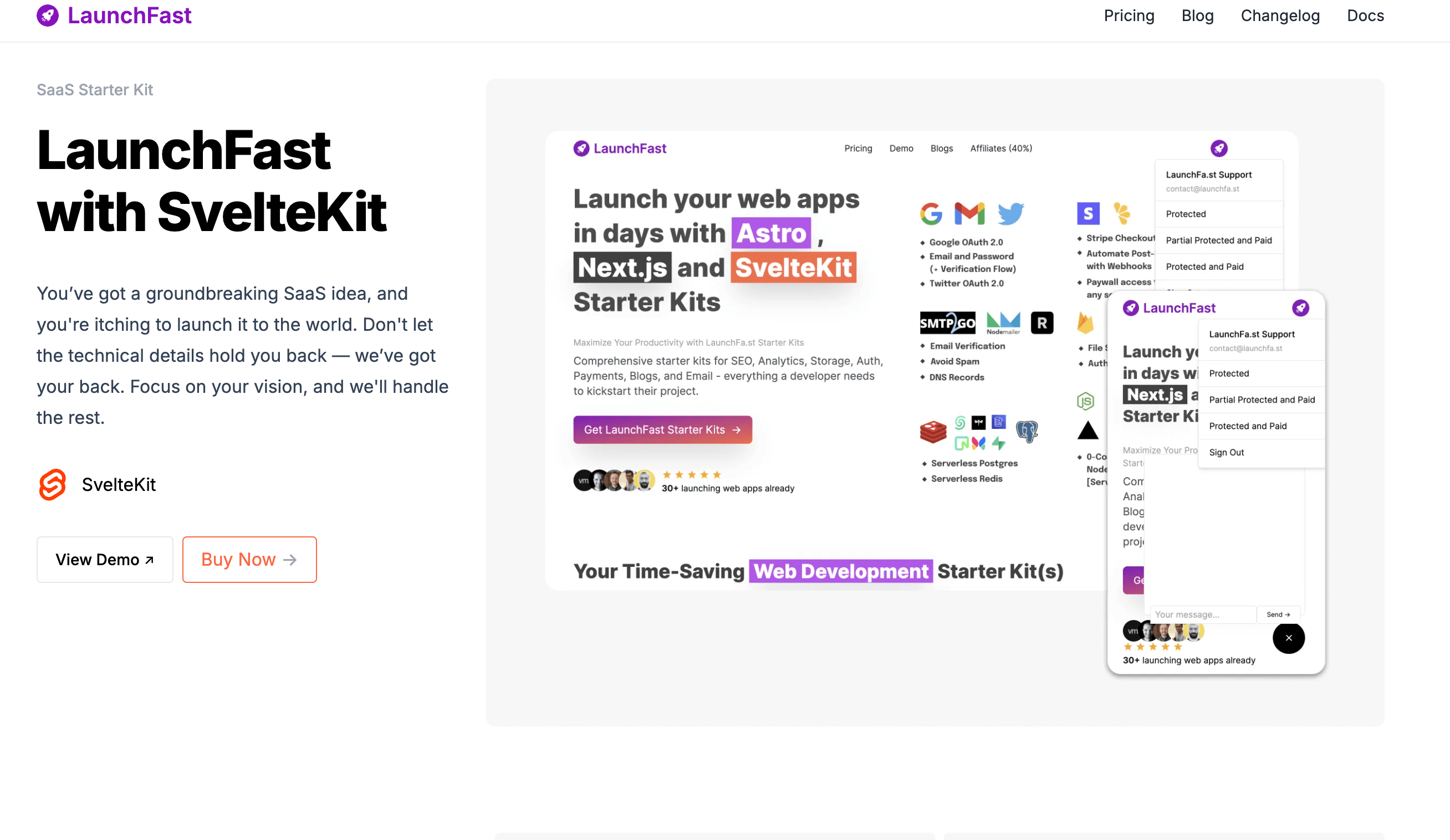Click the green lightning bolt database icon
The width and height of the screenshot is (1450, 840).
click(998, 444)
